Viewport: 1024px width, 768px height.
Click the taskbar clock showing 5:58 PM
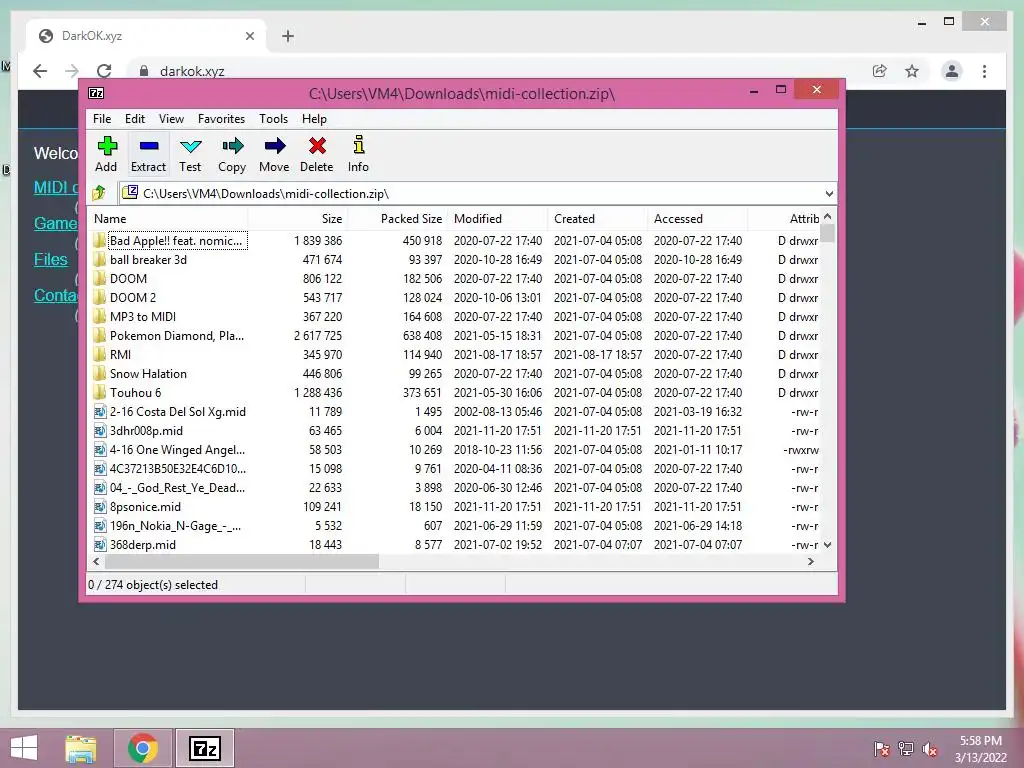click(x=981, y=749)
